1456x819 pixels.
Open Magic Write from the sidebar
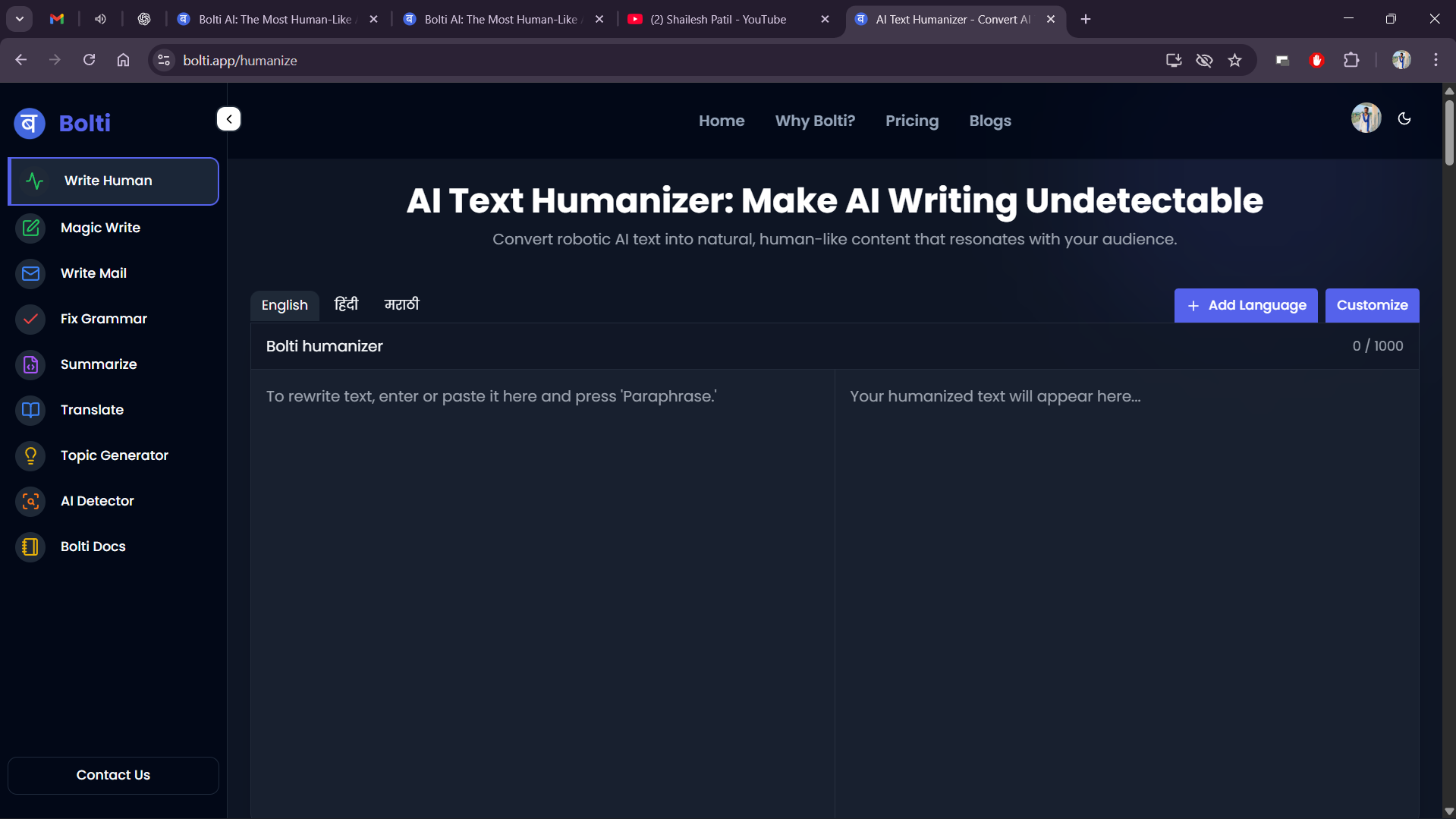pyautogui.click(x=100, y=228)
